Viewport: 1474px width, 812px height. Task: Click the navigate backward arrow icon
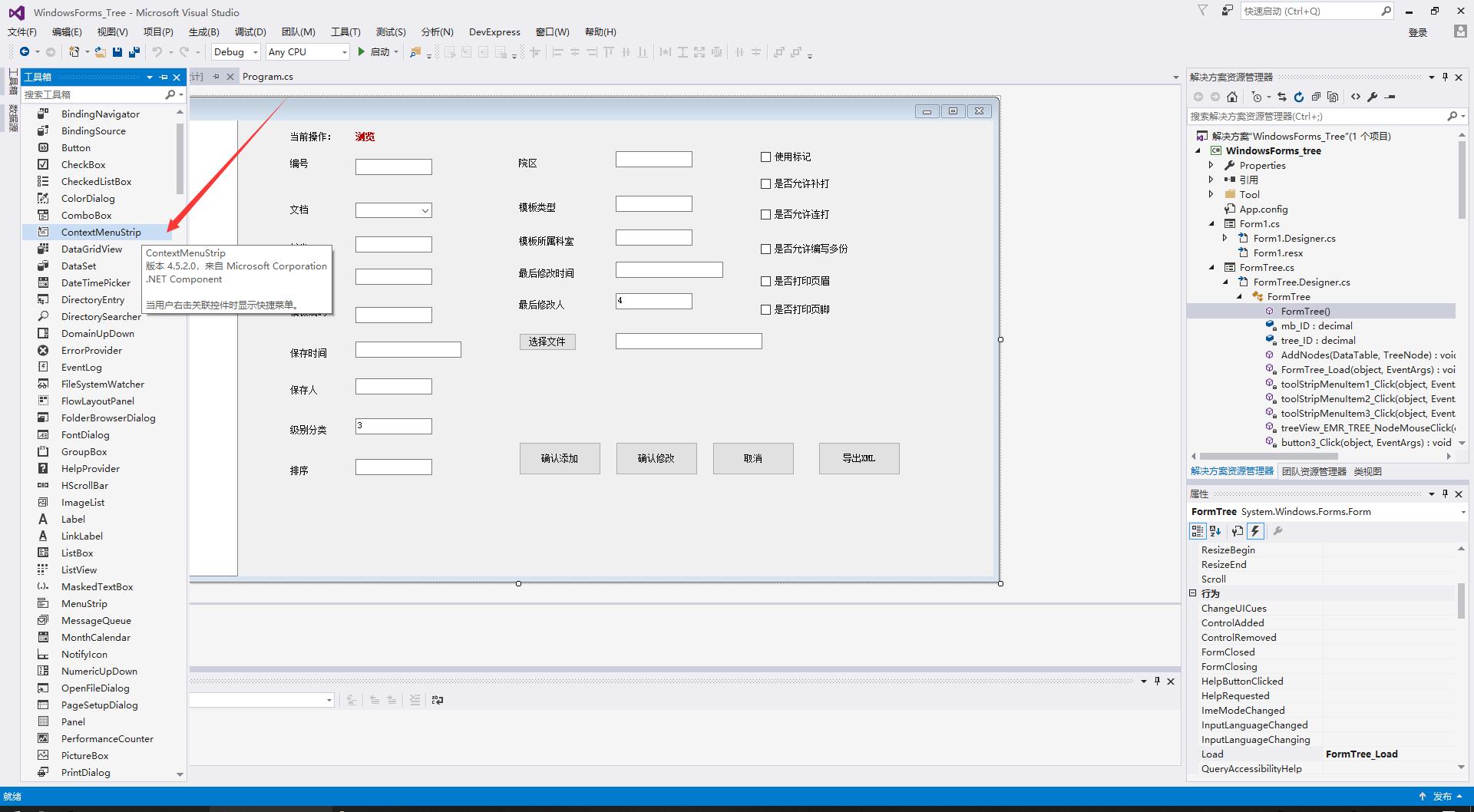(25, 52)
